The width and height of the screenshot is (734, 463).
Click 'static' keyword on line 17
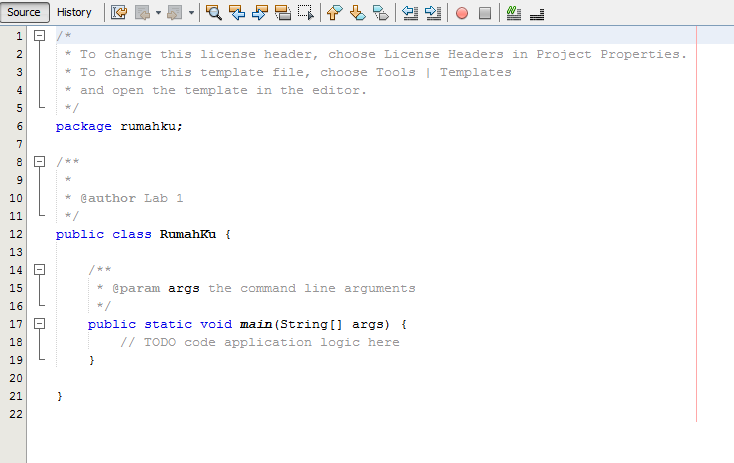[x=168, y=324]
